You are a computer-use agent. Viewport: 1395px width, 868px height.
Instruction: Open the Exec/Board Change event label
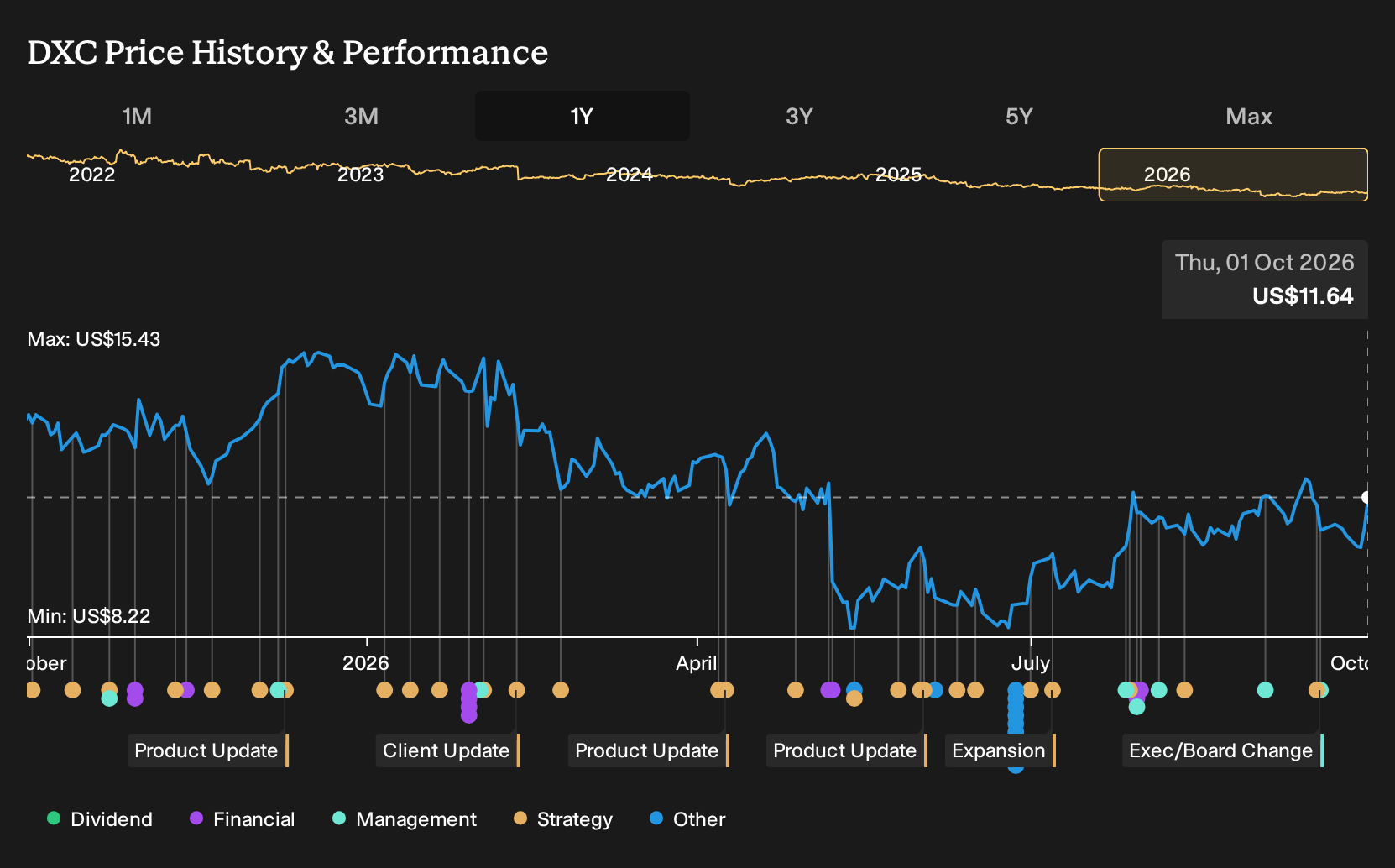(1223, 750)
